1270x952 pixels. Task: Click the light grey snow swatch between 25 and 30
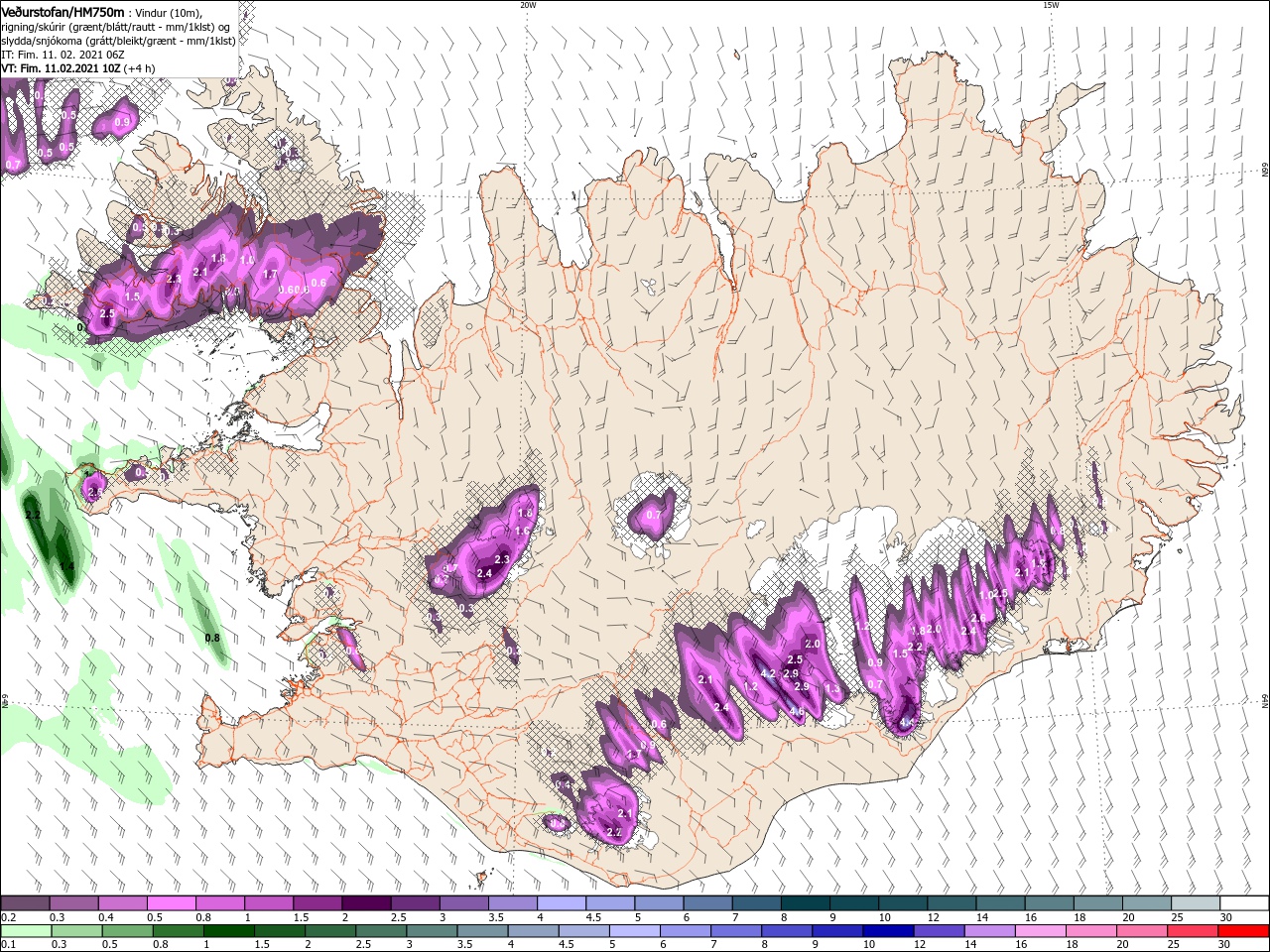coord(1195,903)
